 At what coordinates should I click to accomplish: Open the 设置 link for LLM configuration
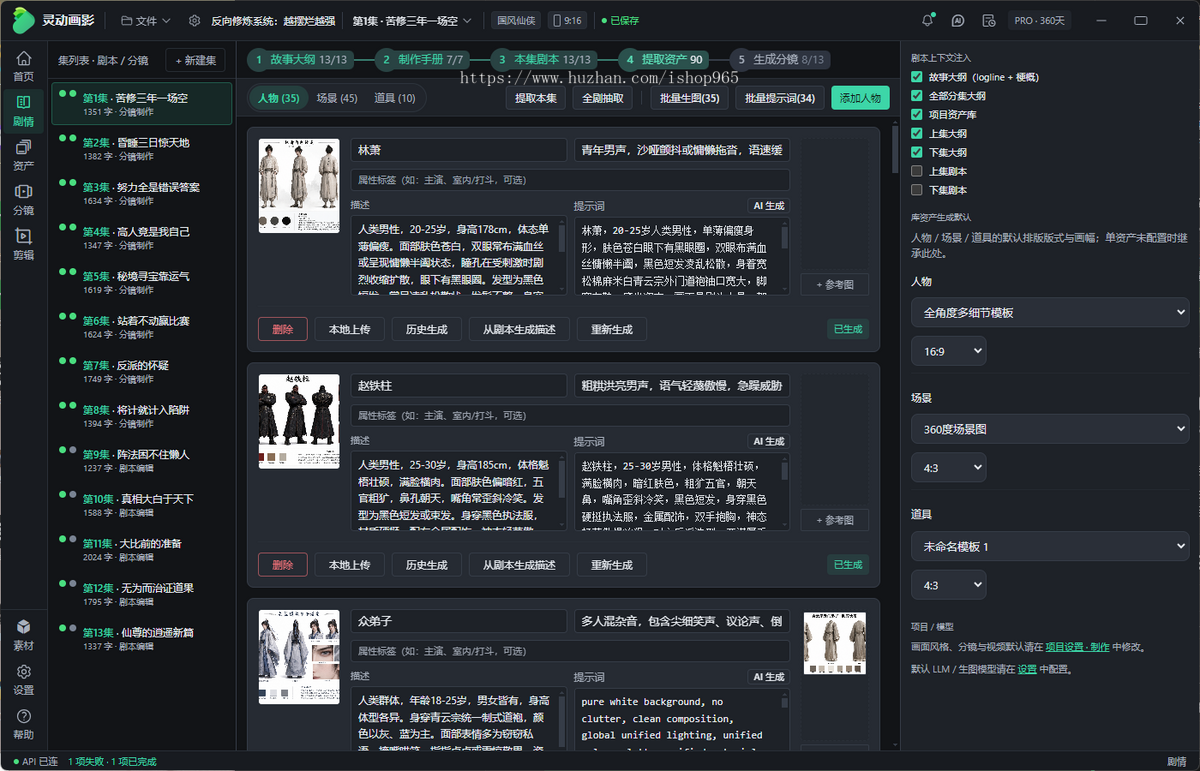click(x=1027, y=669)
